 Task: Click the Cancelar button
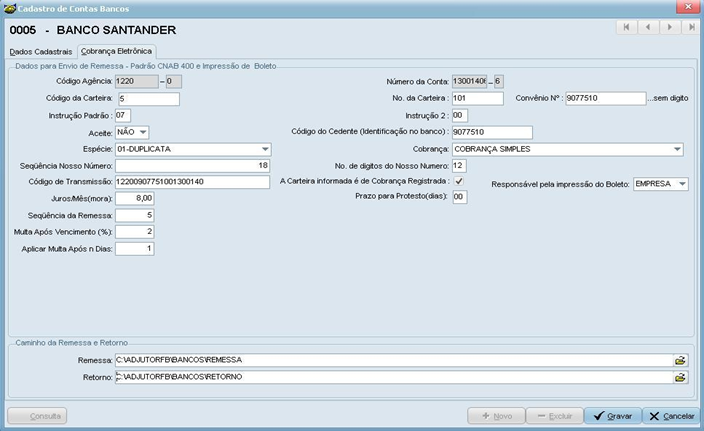tap(672, 416)
